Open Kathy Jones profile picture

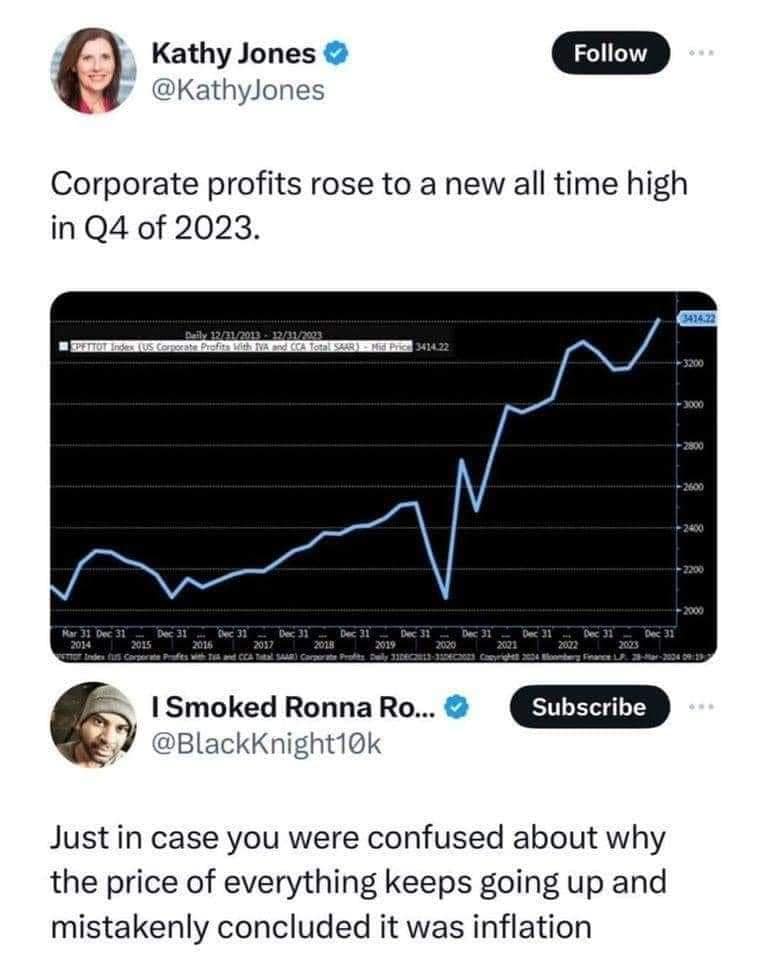[x=93, y=68]
